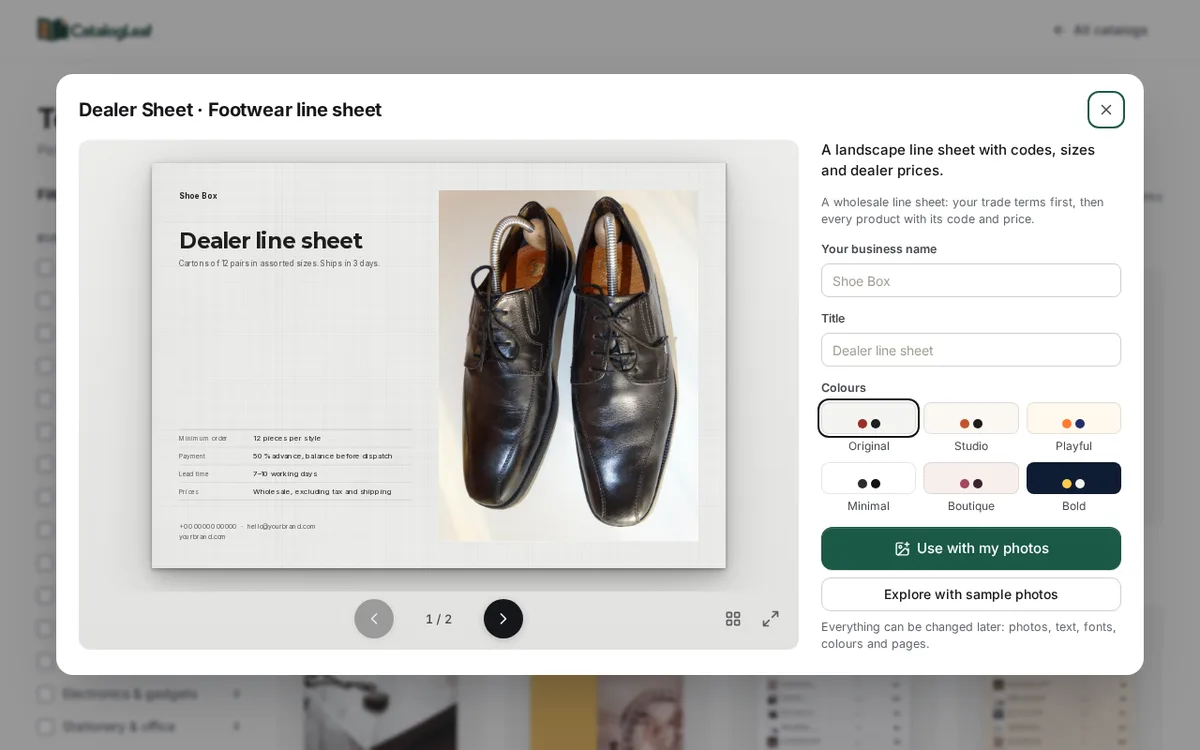Image resolution: width=1200 pixels, height=750 pixels.
Task: Click Explore with sample photos button
Action: point(971,594)
